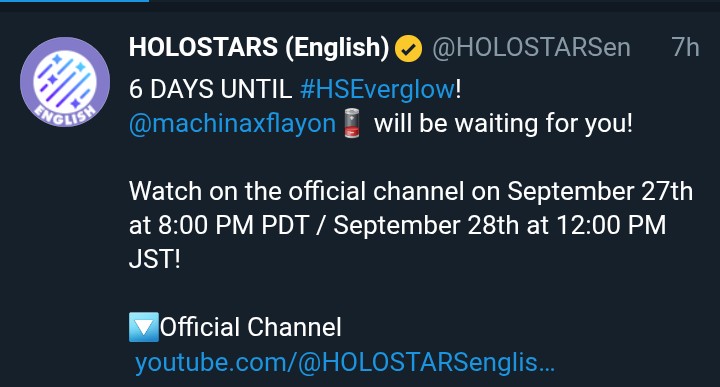This screenshot has height=387, width=720.
Task: Open the HOLOSTARS (English) display name
Action: pos(259,47)
